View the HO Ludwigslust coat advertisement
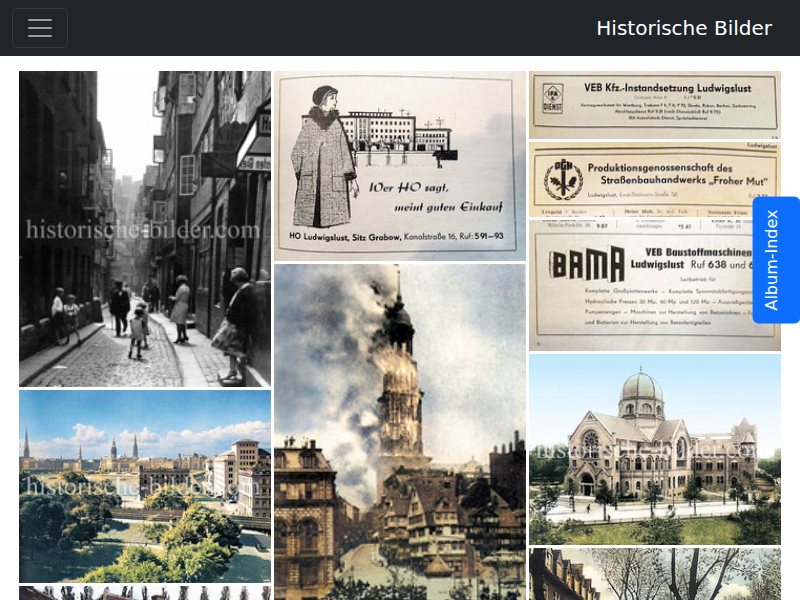800x600 pixels. pyautogui.click(x=399, y=166)
